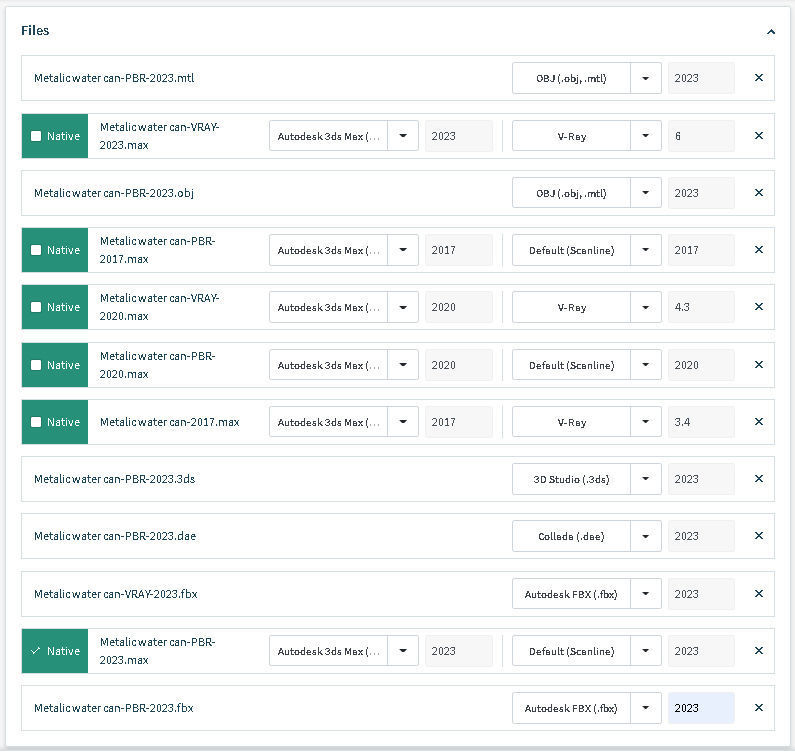Enable Native for Metalicwater can-PBR-2017.max
This screenshot has height=752, width=795.
coord(37,250)
